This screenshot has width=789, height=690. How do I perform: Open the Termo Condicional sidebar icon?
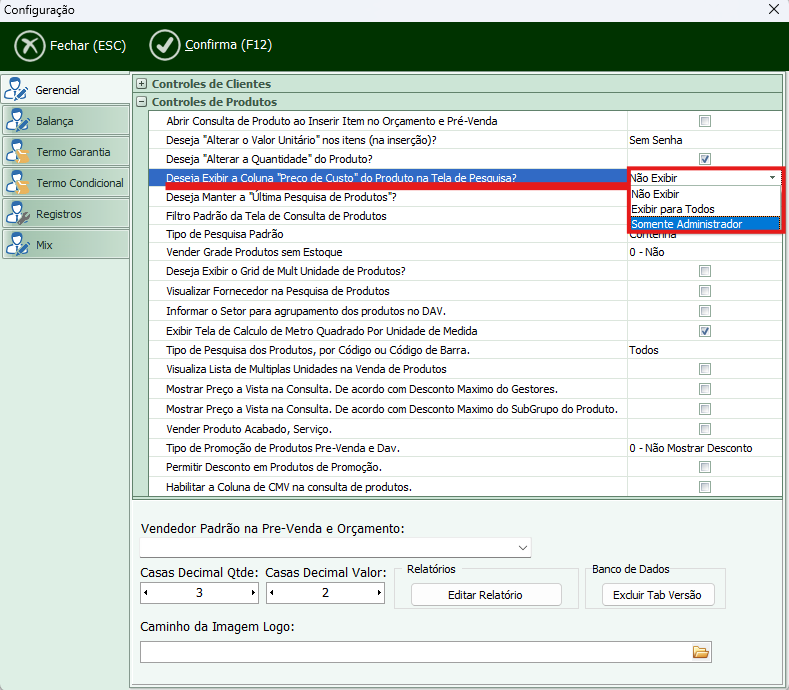[x=18, y=183]
